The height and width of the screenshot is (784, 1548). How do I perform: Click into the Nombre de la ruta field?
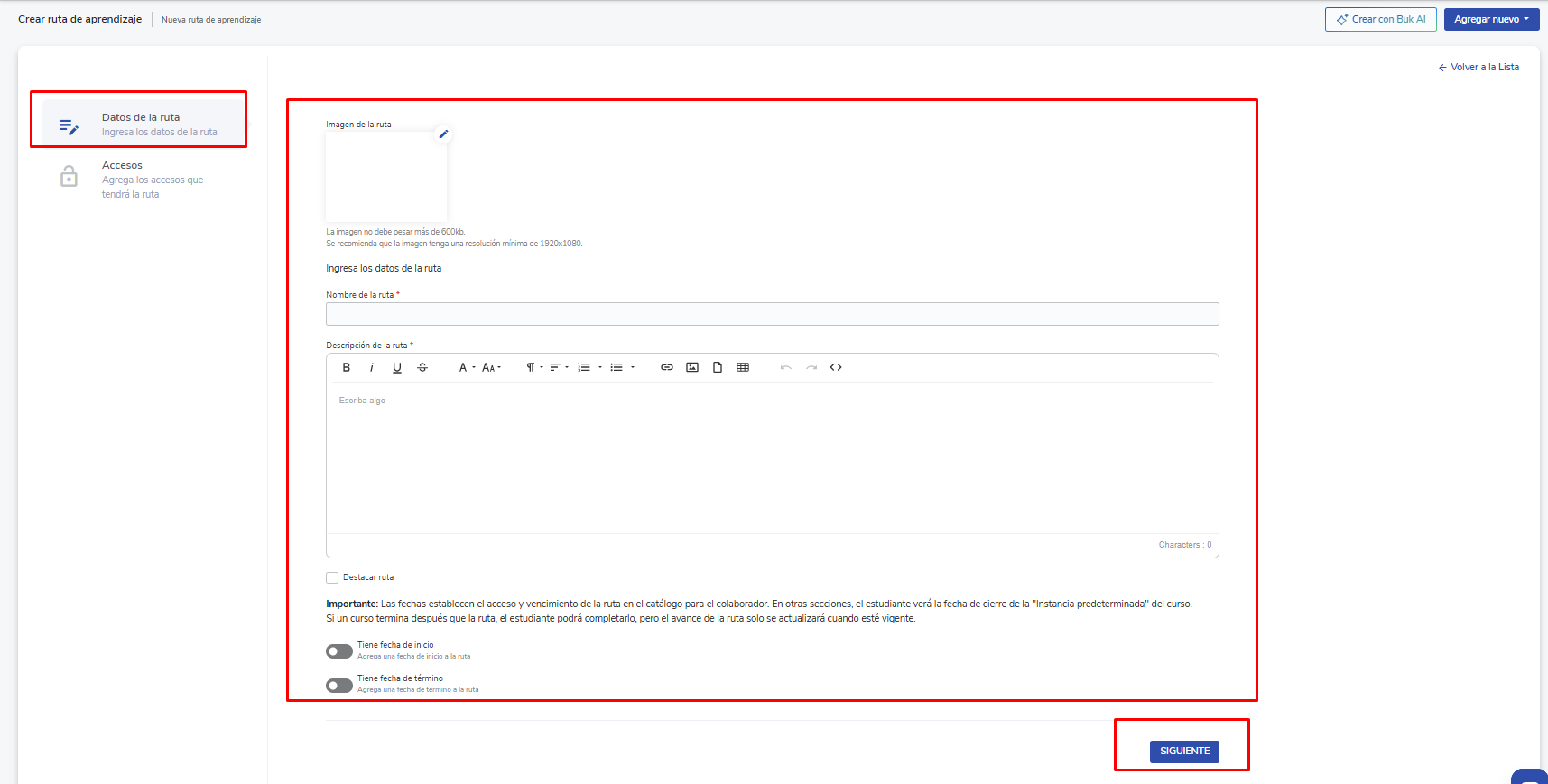pos(772,314)
